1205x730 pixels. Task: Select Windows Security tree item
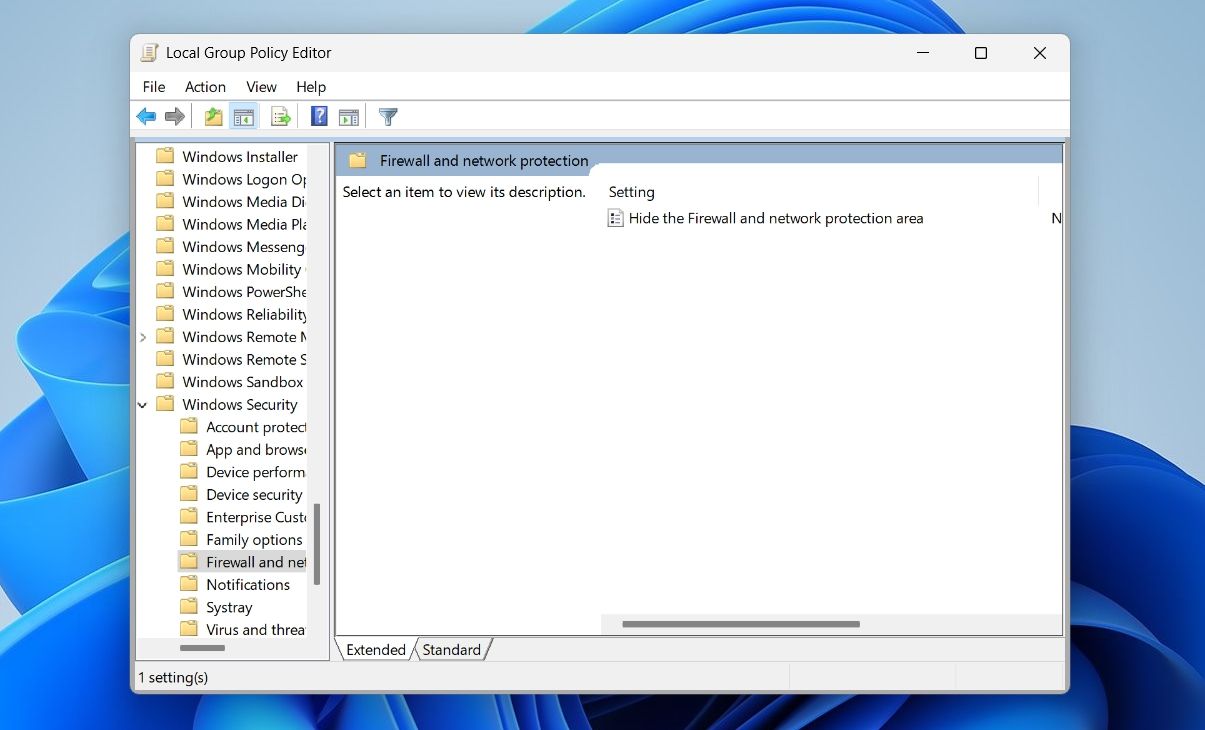pos(240,405)
